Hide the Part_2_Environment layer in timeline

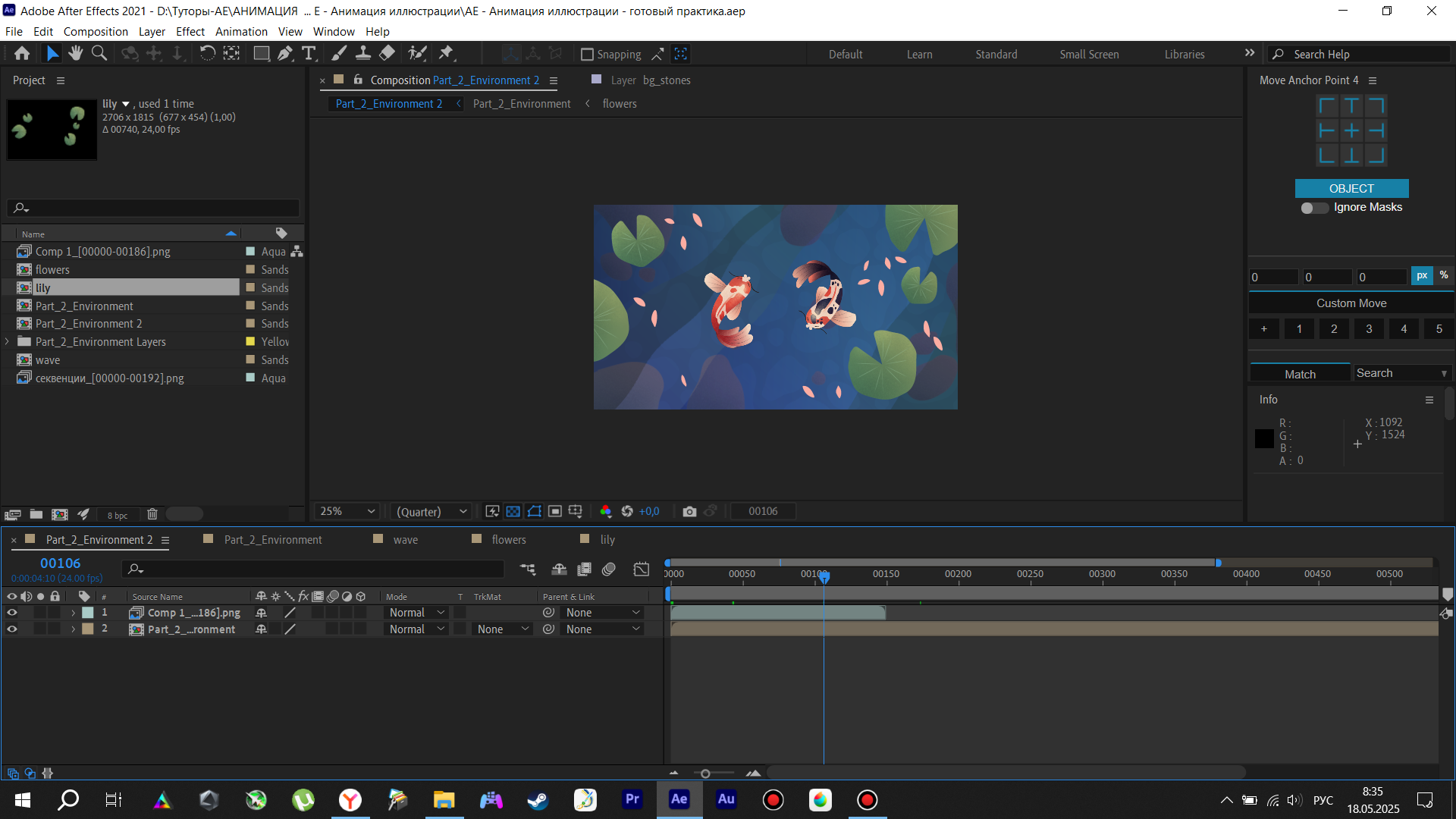tap(12, 629)
